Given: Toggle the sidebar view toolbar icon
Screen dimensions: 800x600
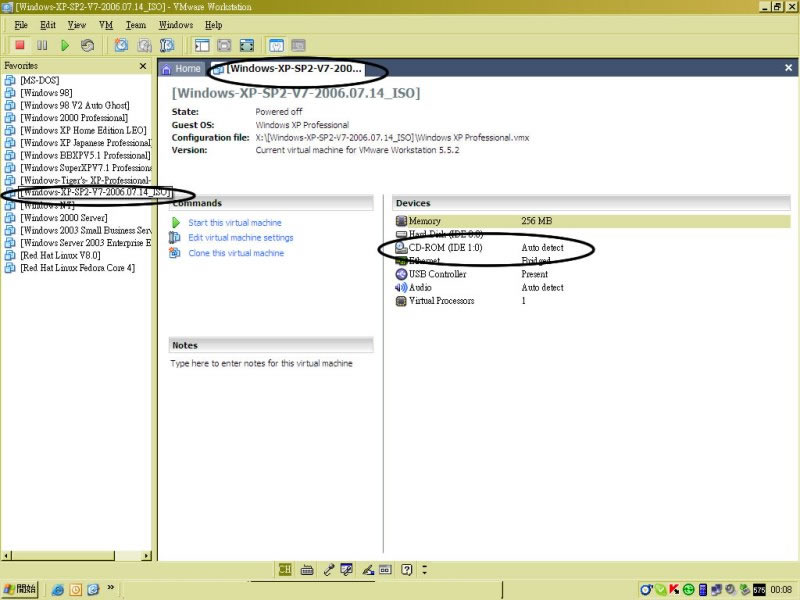Looking at the screenshot, I should [202, 45].
